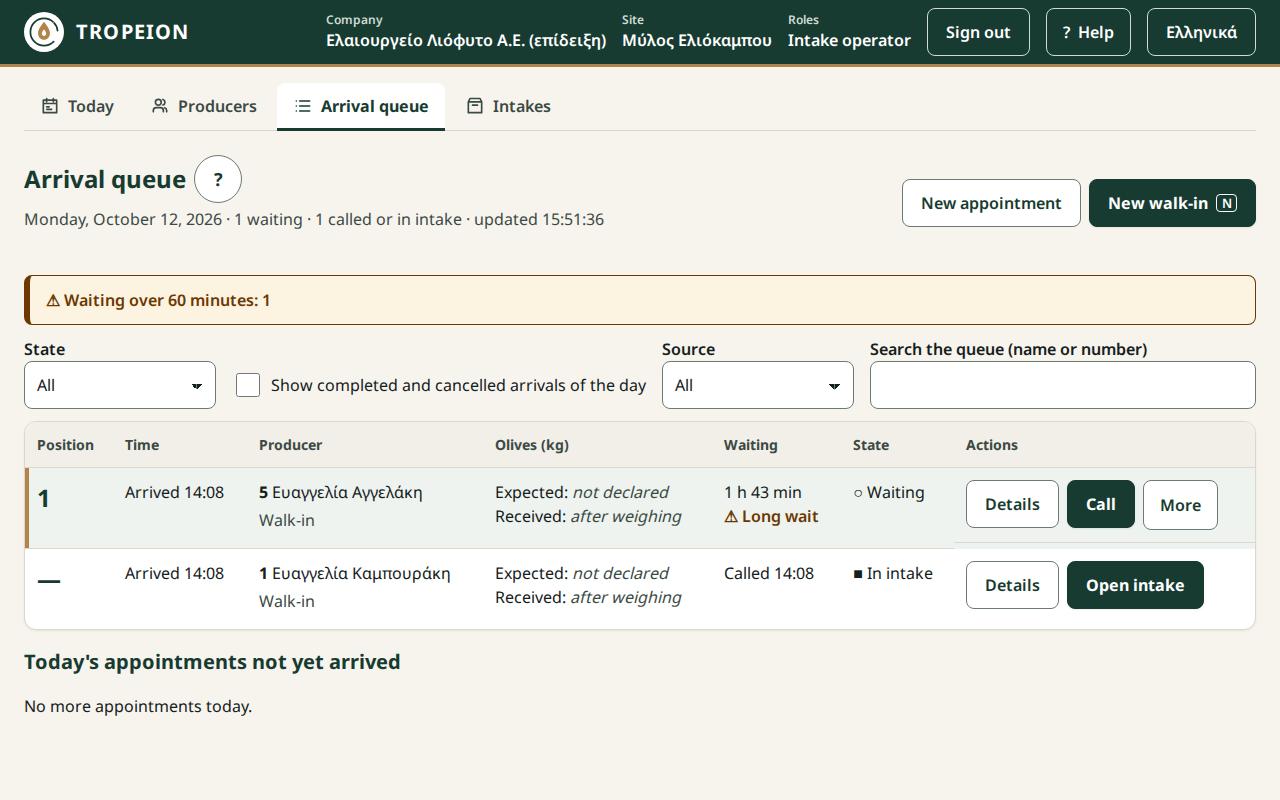Switch language to Ελληνικά

[1201, 32]
